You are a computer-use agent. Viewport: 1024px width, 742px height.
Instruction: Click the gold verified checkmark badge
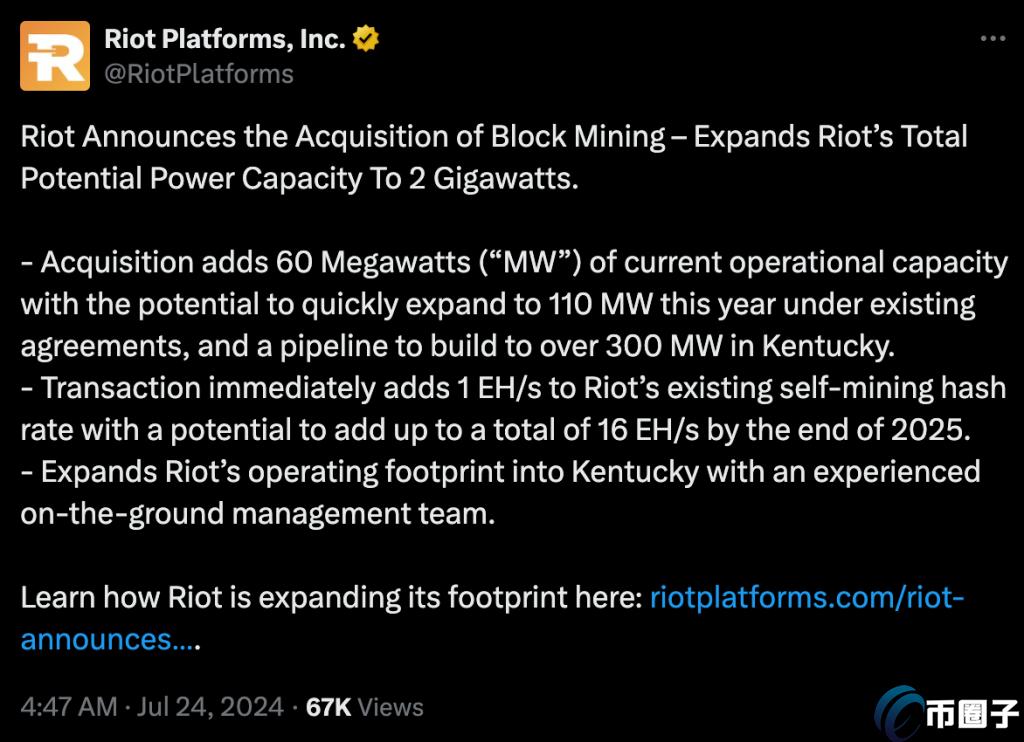pos(366,34)
